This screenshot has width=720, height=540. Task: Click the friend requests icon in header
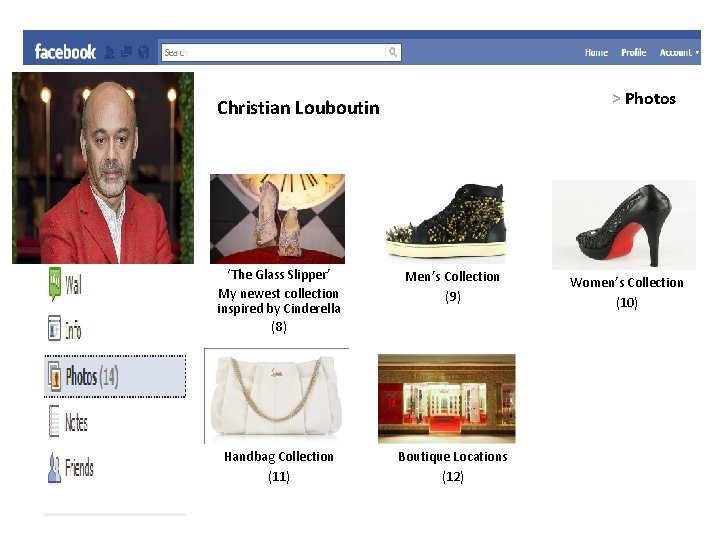click(x=109, y=52)
